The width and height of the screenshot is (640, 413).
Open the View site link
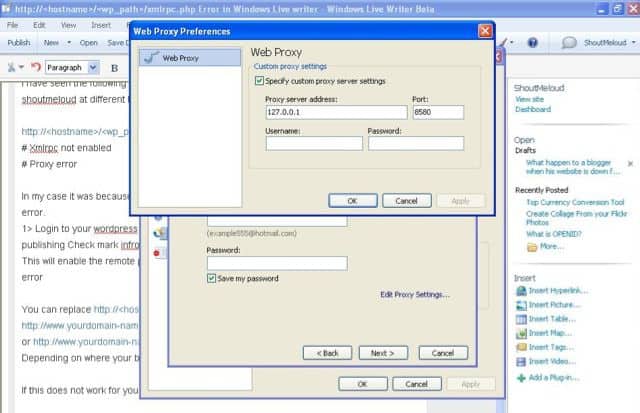pyautogui.click(x=529, y=99)
